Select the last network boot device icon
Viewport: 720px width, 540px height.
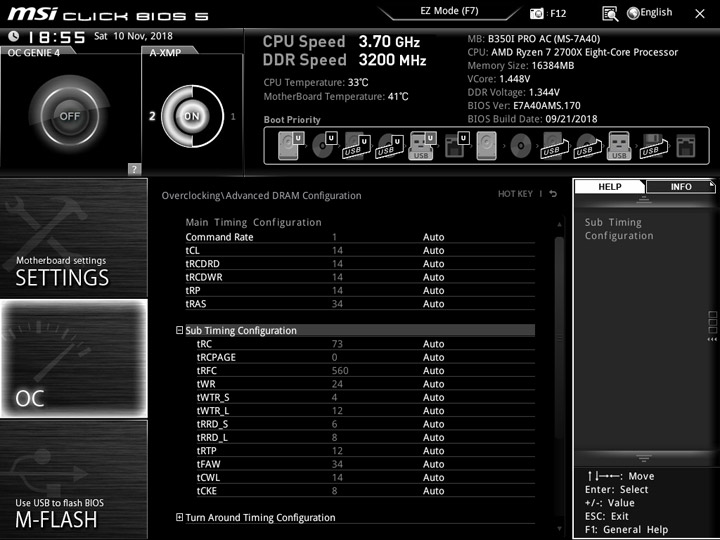(686, 146)
